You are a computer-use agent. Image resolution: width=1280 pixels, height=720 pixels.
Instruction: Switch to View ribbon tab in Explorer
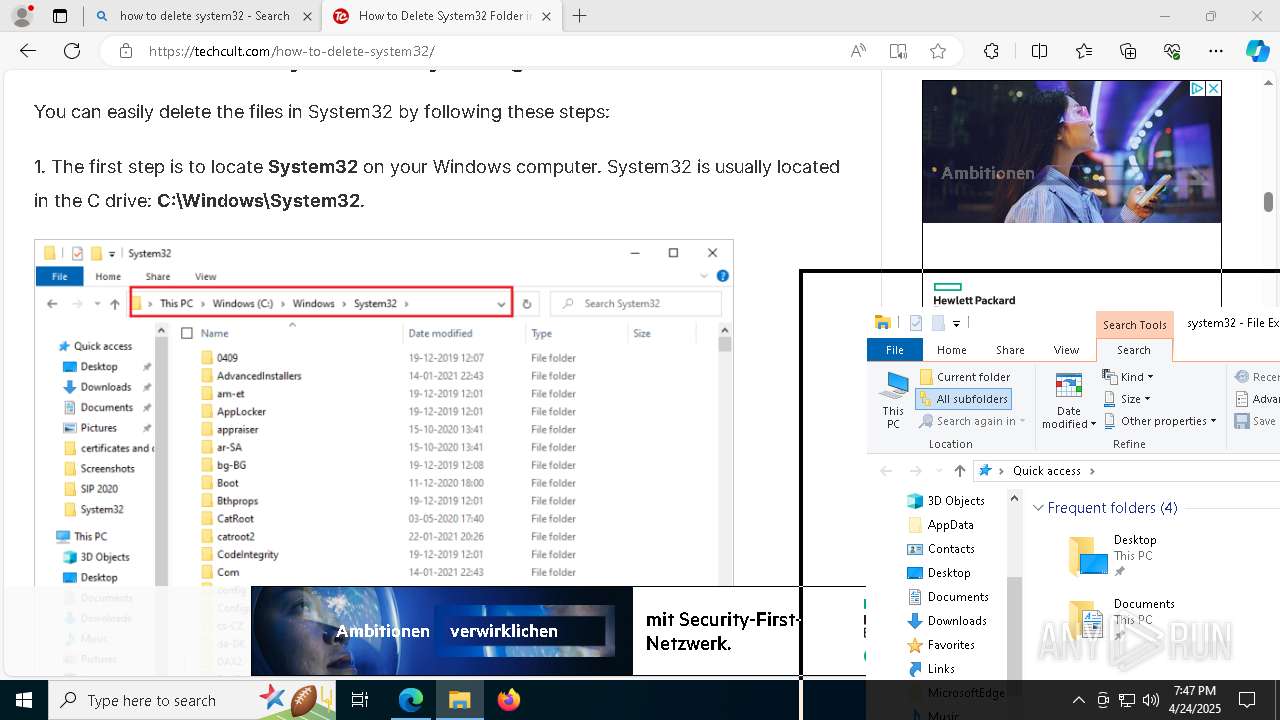pyautogui.click(x=1066, y=350)
